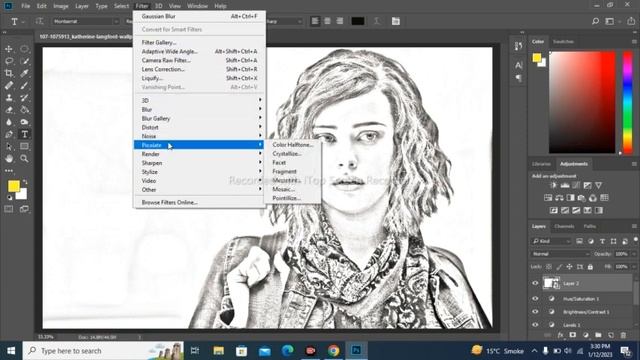Open Google Chrome from the taskbar
The width and height of the screenshot is (640, 360).
pyautogui.click(x=333, y=351)
